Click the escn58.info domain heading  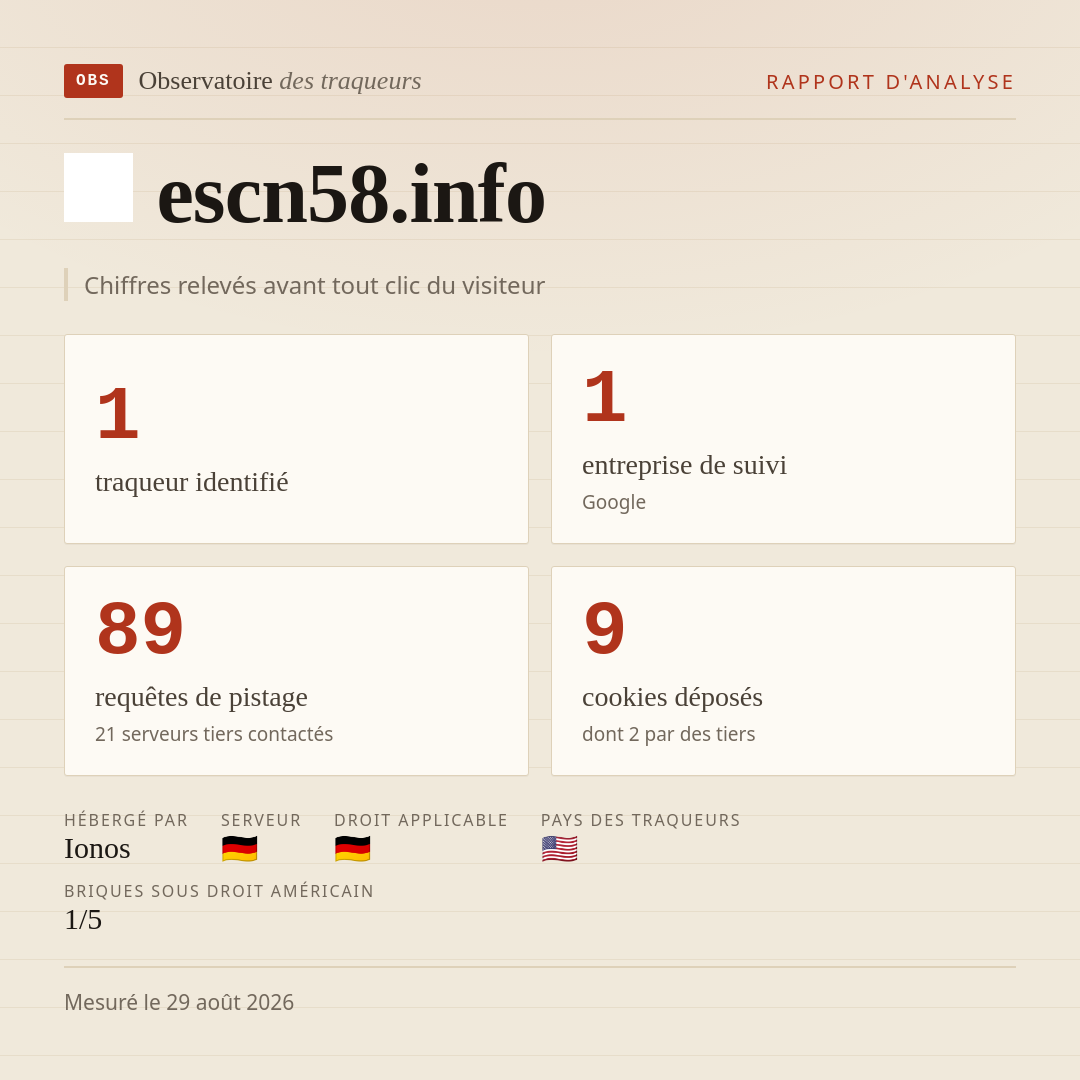[351, 194]
